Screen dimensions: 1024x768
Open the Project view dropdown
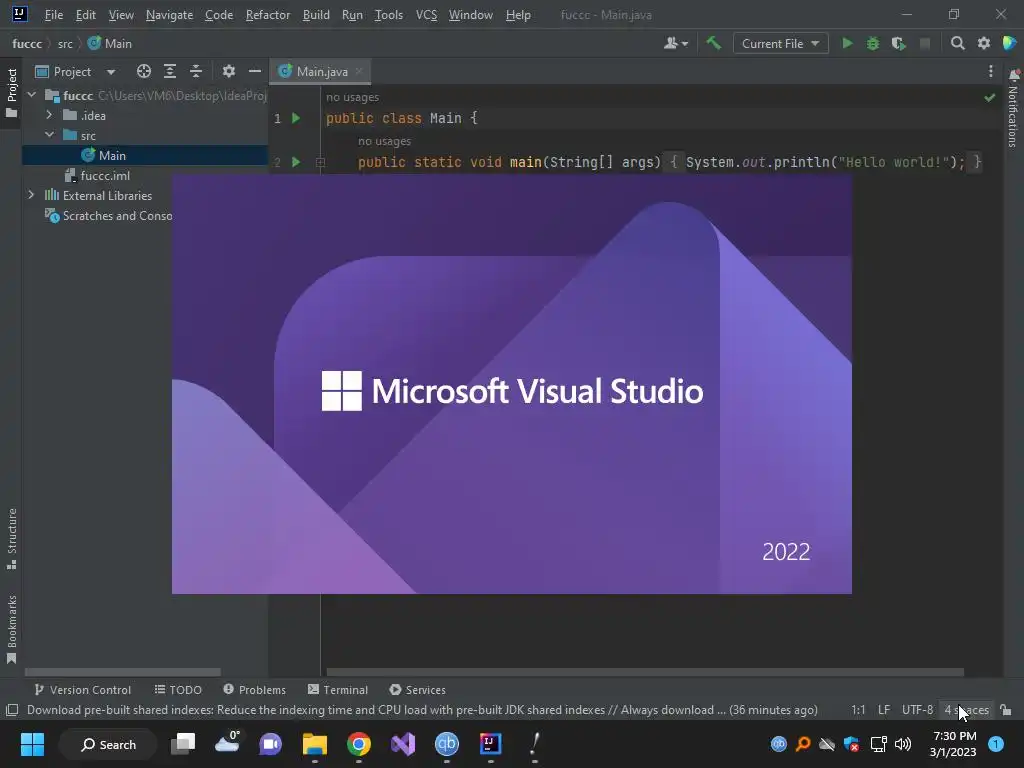click(111, 72)
